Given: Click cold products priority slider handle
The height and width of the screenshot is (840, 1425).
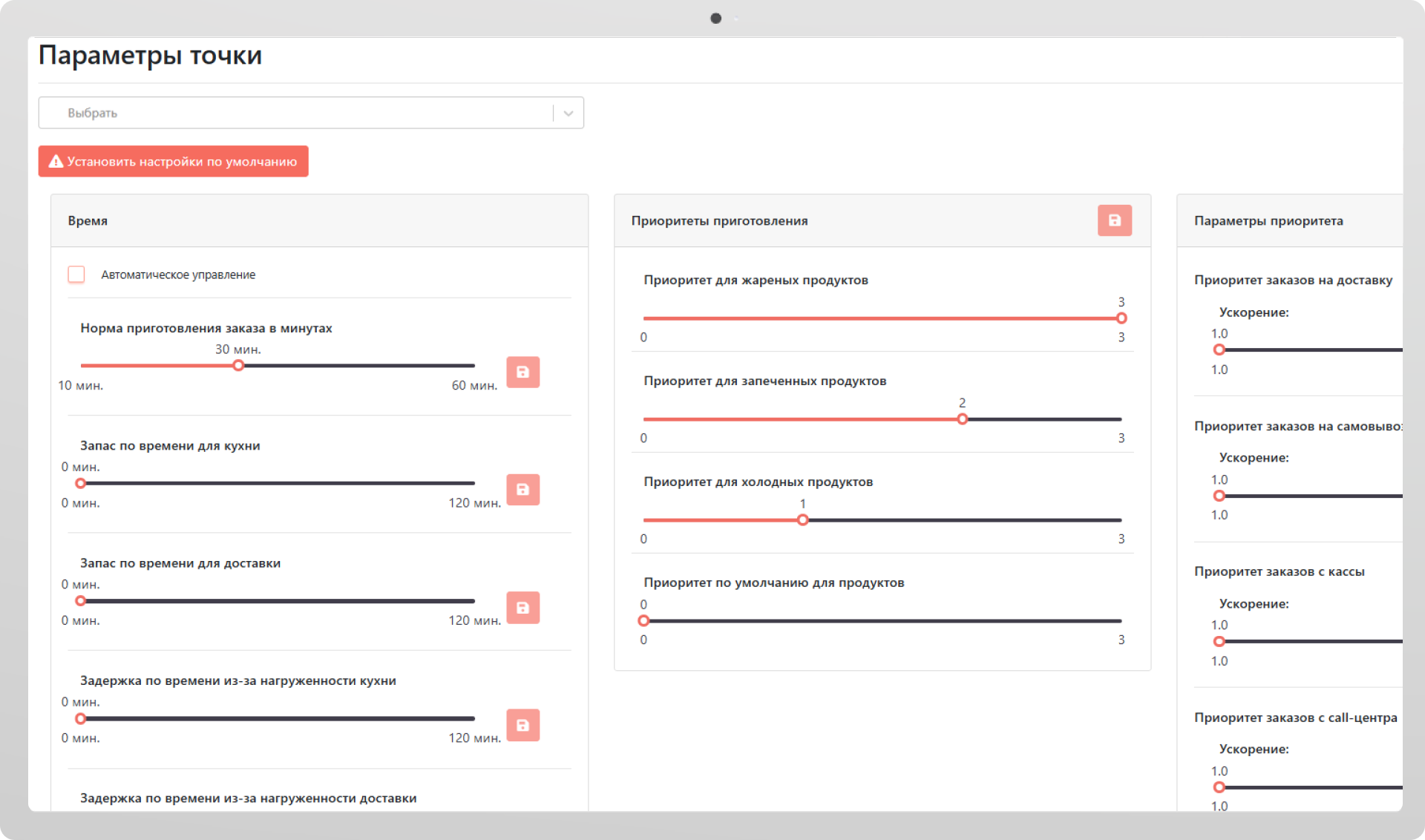Looking at the screenshot, I should (x=802, y=520).
